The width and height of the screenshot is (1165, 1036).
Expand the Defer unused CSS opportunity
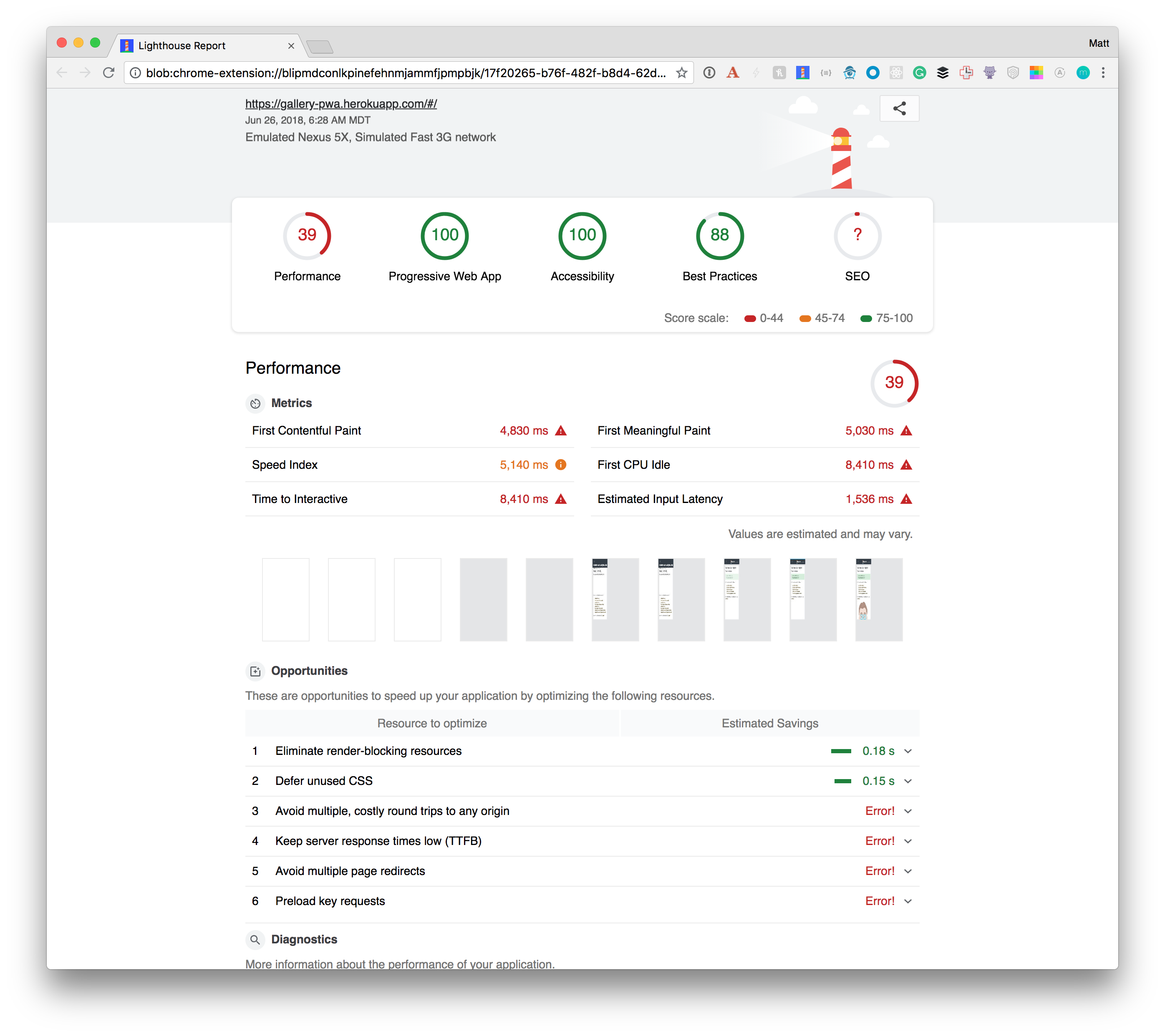pos(908,782)
